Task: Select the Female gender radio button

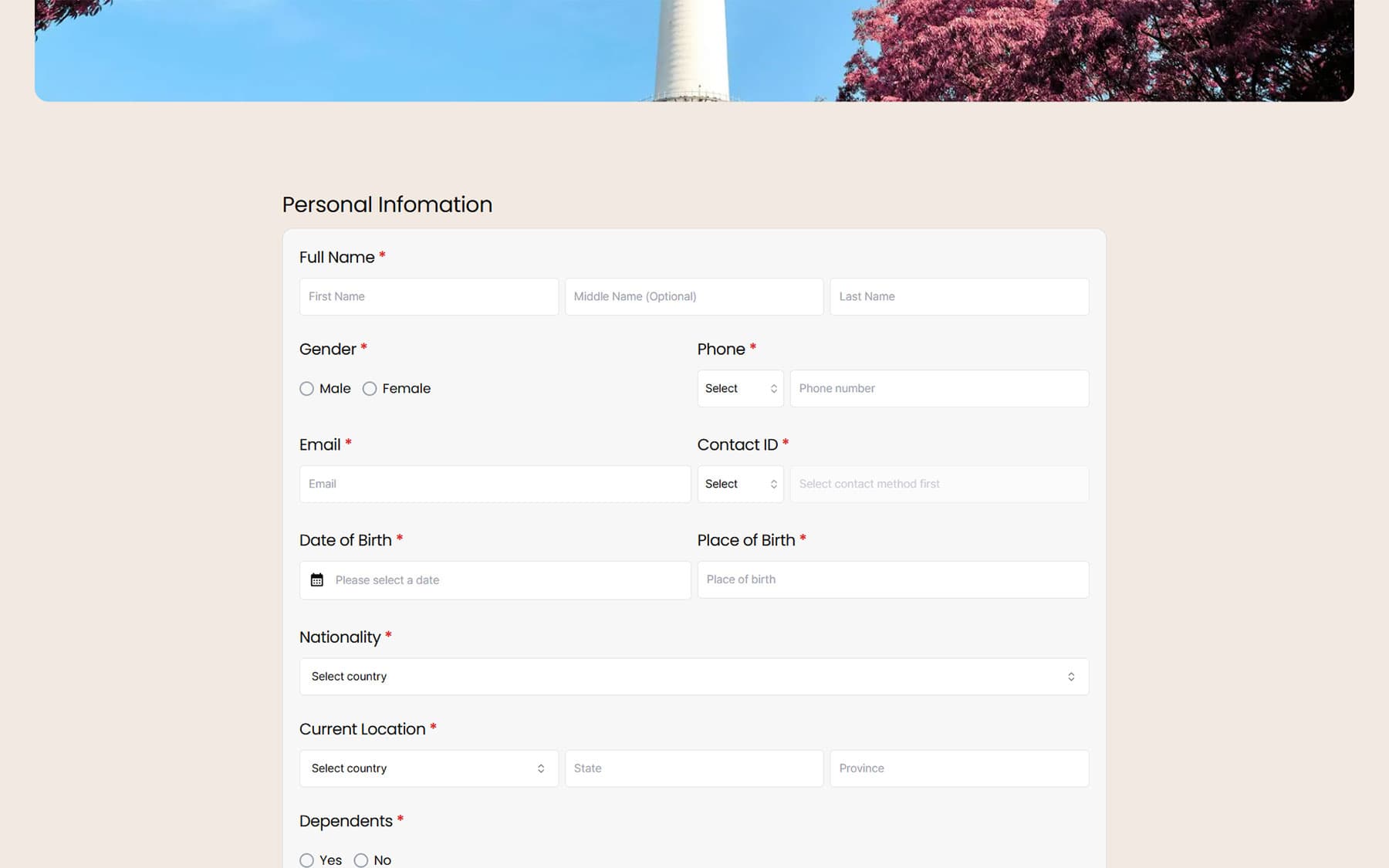Action: [370, 389]
